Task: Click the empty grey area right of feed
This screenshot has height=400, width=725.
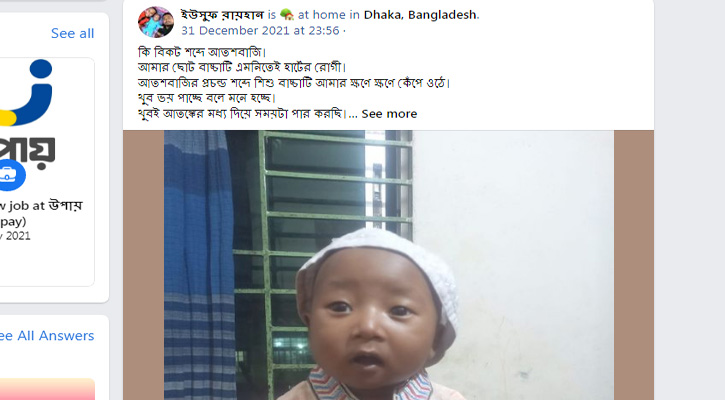Action: (689, 200)
